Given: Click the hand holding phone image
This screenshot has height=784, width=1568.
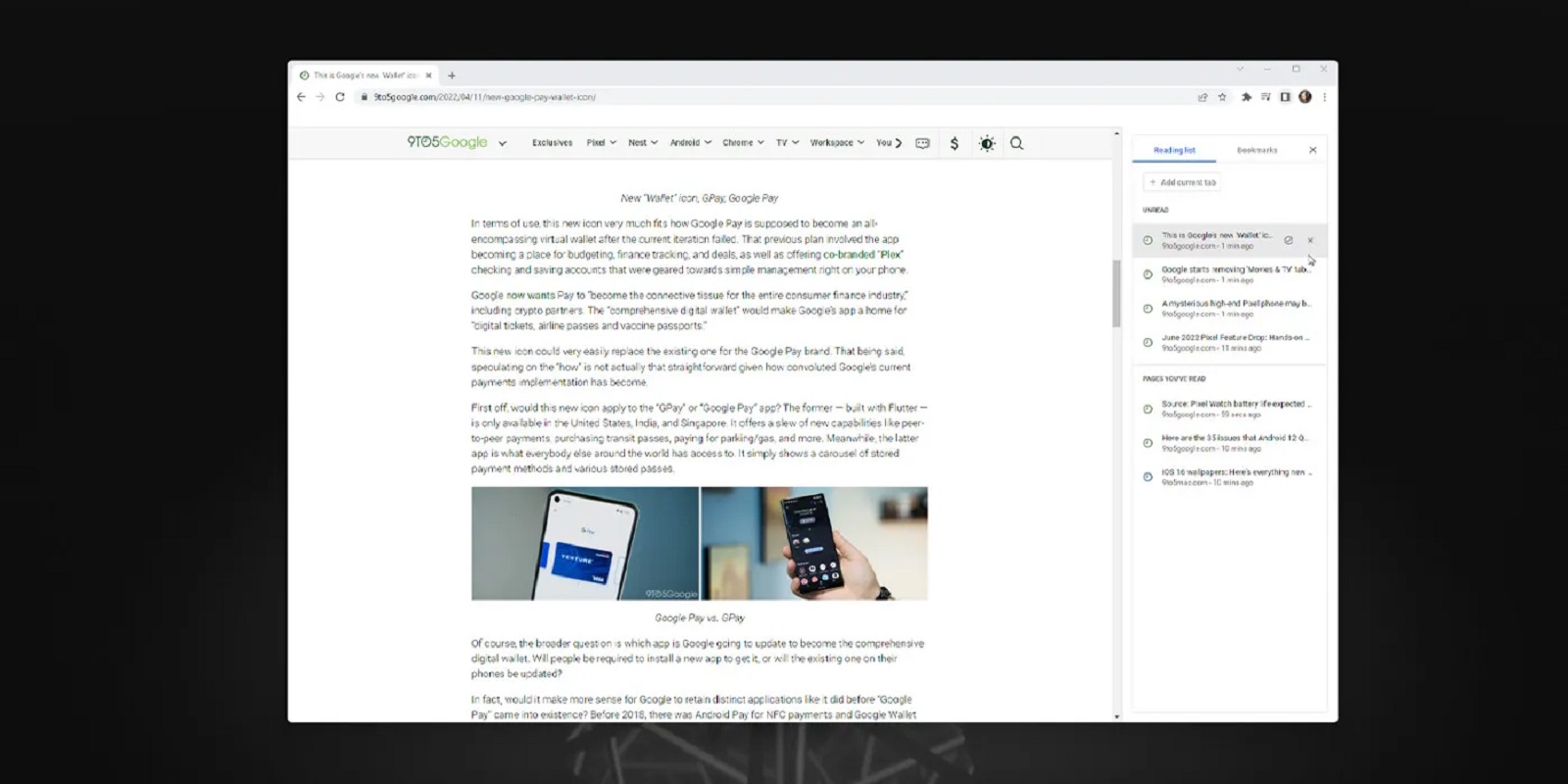Looking at the screenshot, I should [x=814, y=544].
